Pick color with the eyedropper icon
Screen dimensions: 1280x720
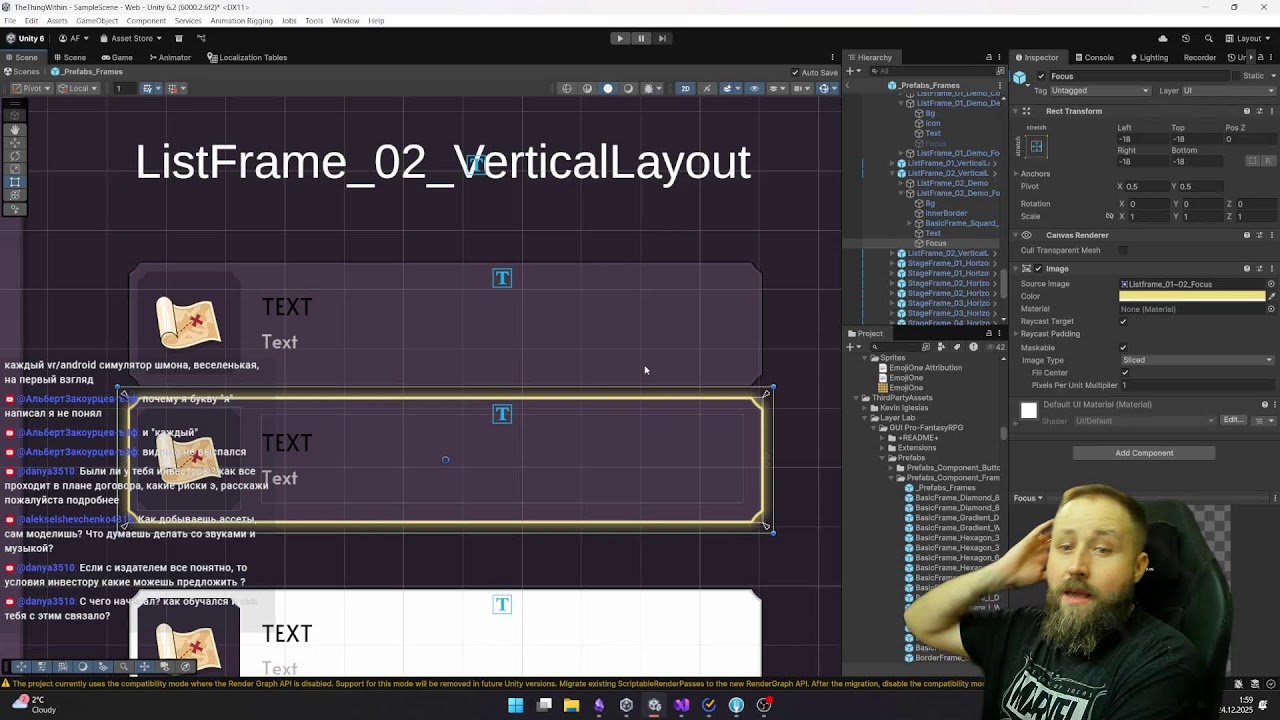tap(1272, 296)
